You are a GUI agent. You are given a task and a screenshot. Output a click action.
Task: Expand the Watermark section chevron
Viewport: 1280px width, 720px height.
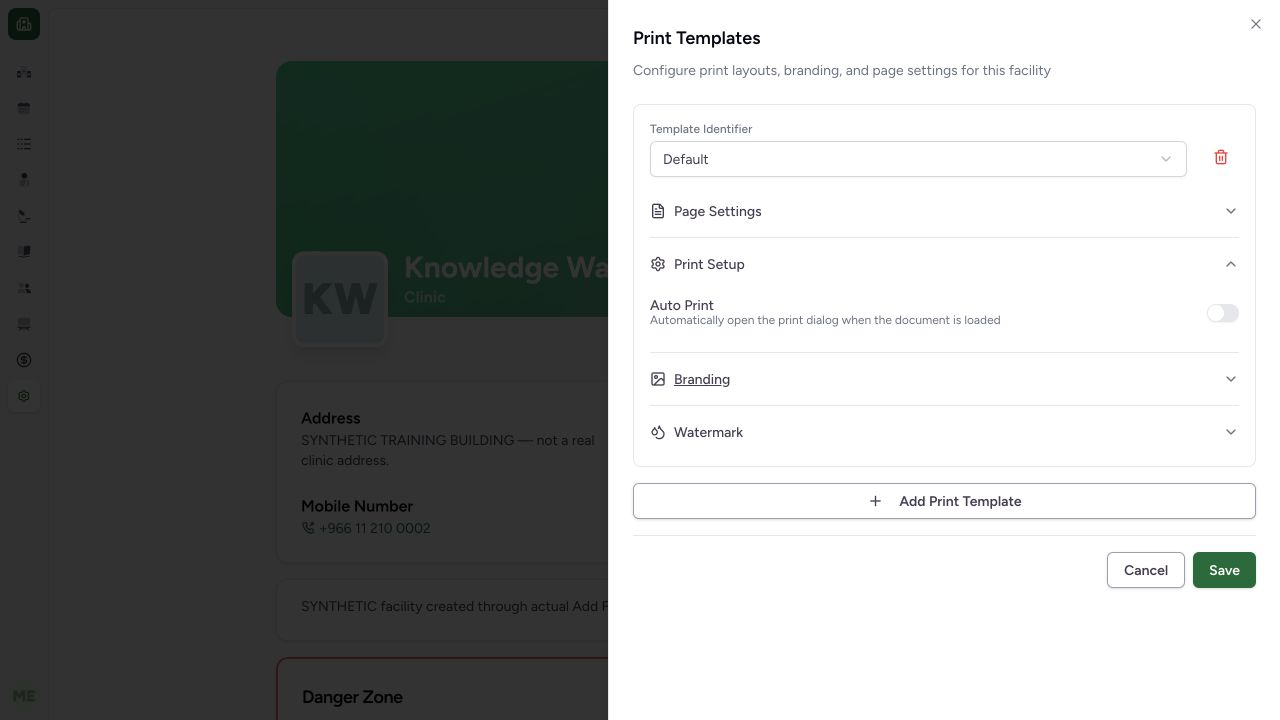pos(1231,432)
